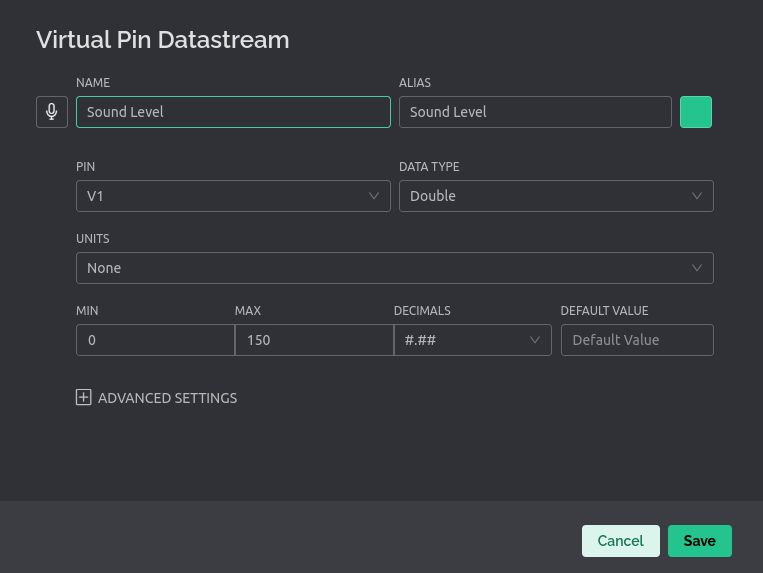Click the Max value field showing 150
The width and height of the screenshot is (763, 573).
coord(314,340)
